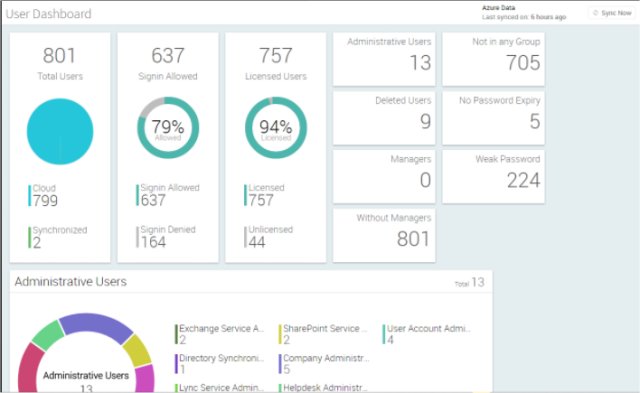Image resolution: width=640 pixels, height=393 pixels.
Task: Select the Synchronized 2 legend entry
Action: pos(58,237)
